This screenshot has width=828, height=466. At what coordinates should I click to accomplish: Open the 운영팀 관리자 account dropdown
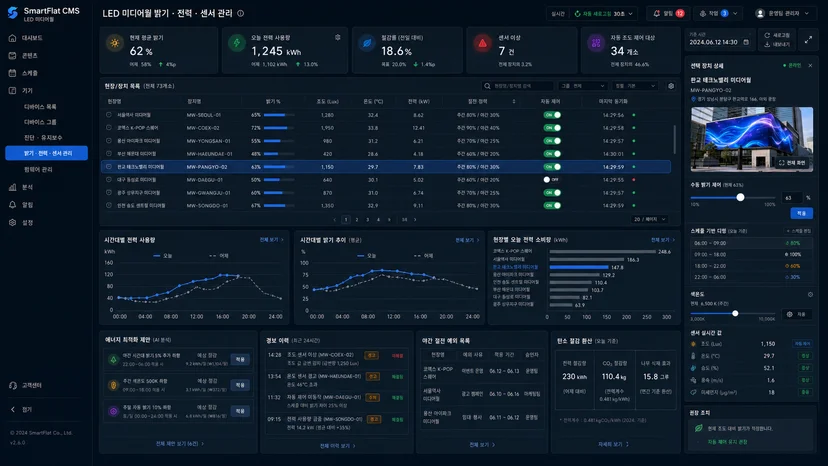click(x=783, y=13)
